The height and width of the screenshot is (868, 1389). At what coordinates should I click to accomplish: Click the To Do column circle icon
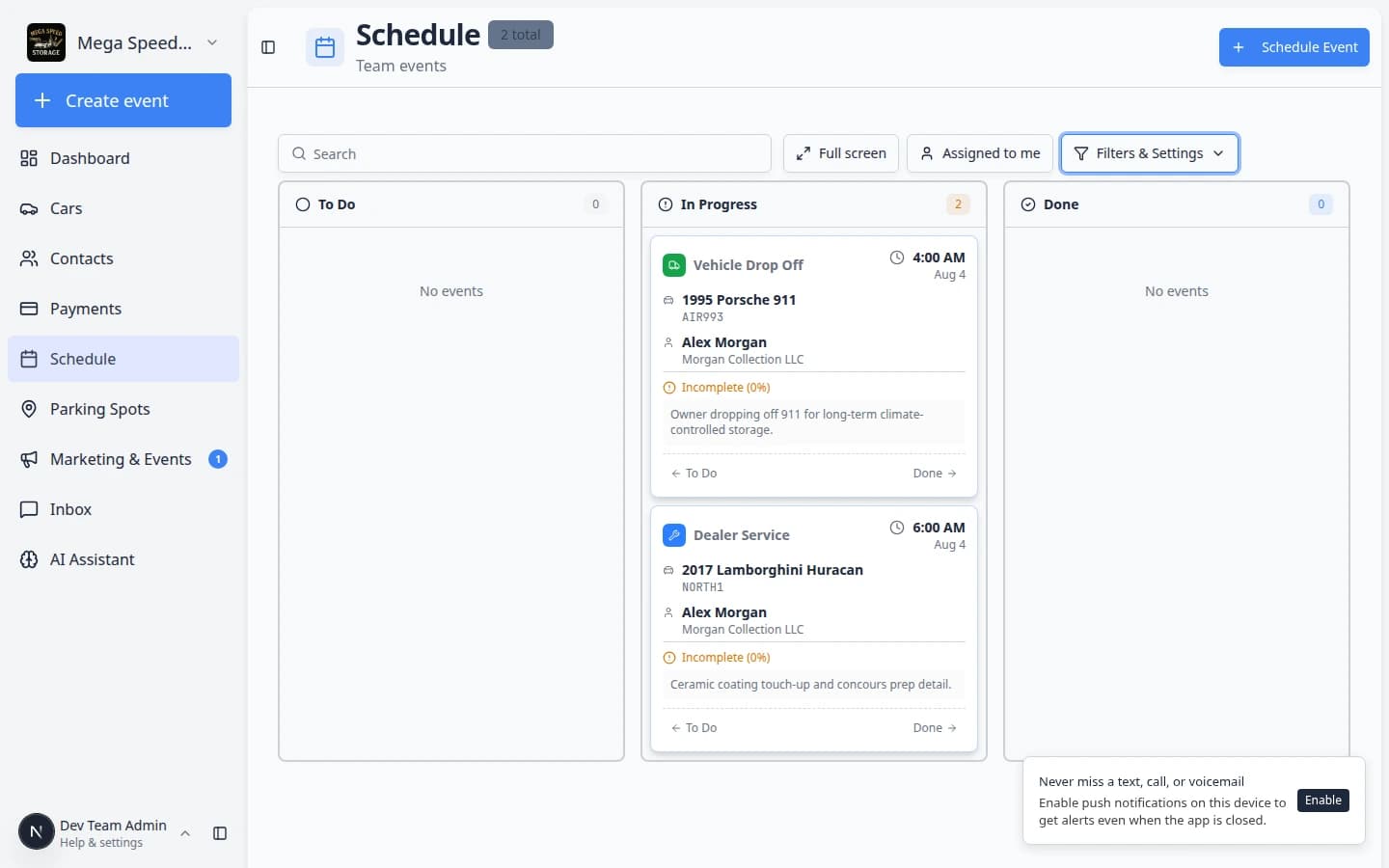point(303,204)
